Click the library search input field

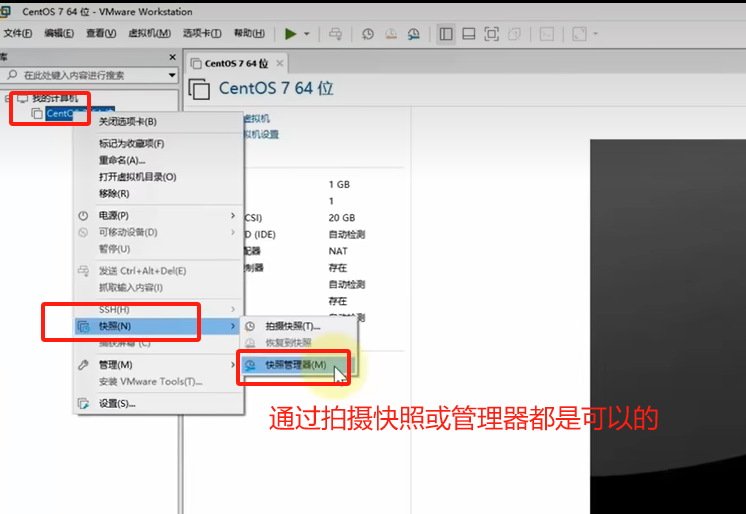87,75
